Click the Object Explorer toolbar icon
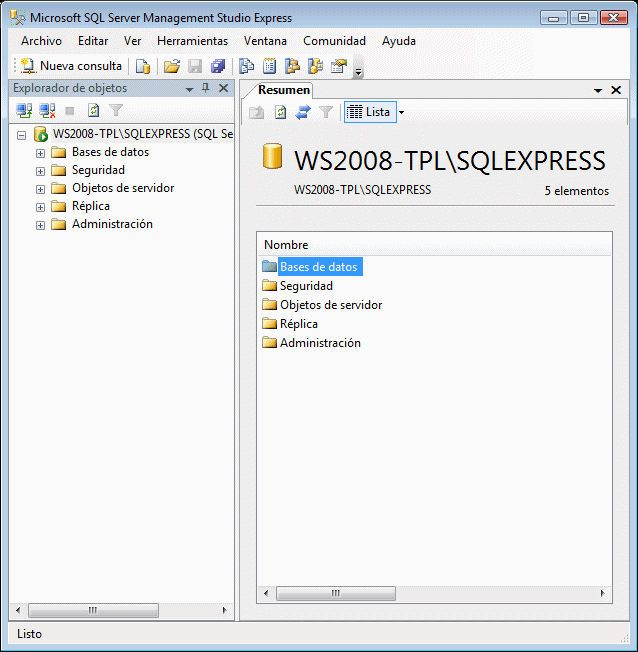This screenshot has width=638, height=652. point(292,66)
